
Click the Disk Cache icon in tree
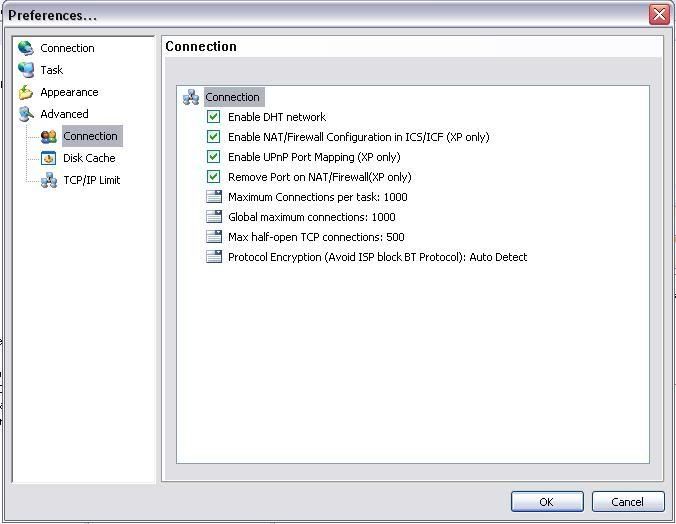pyautogui.click(x=49, y=158)
